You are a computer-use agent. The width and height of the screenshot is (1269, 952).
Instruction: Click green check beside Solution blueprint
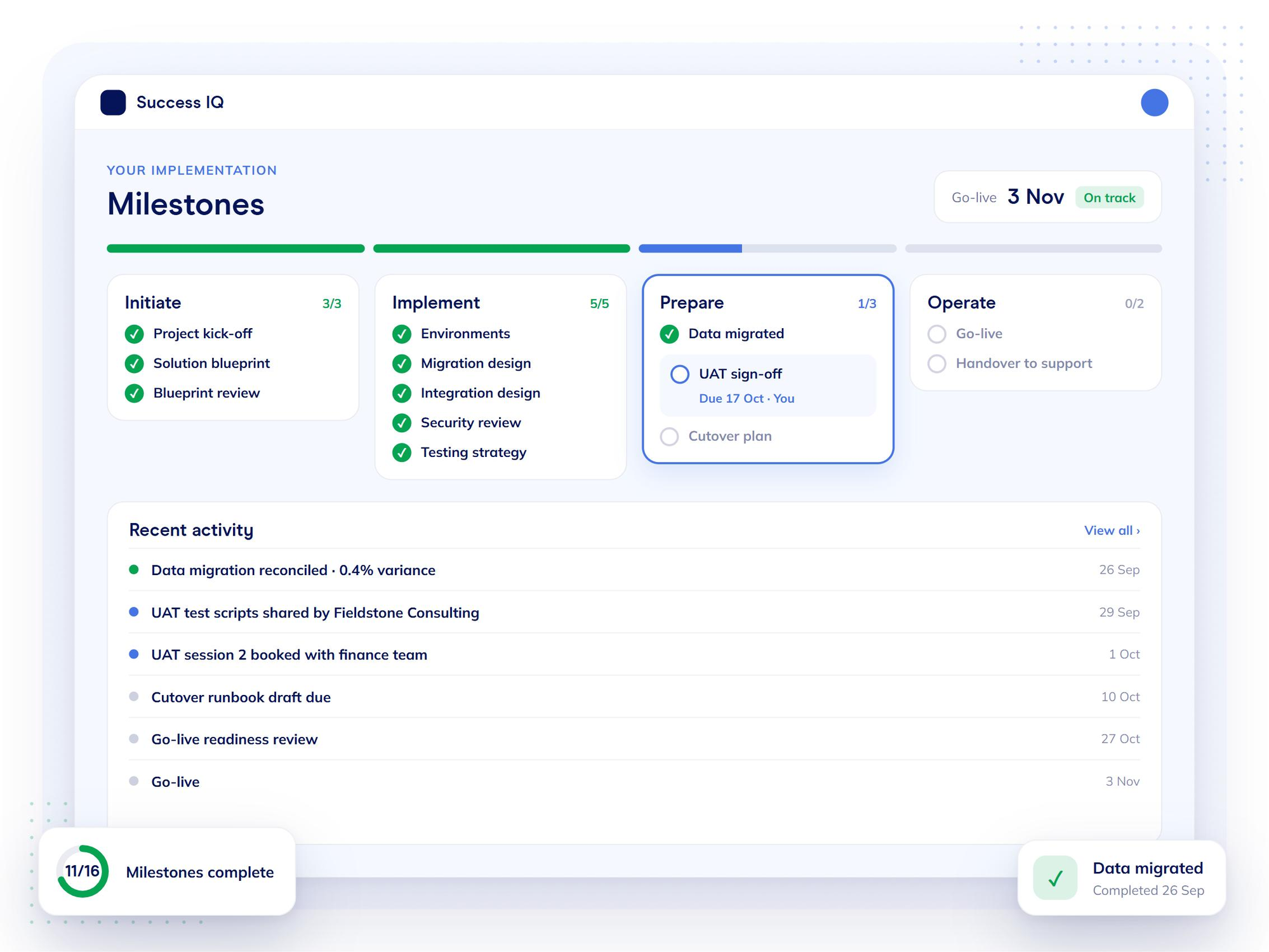pyautogui.click(x=134, y=364)
